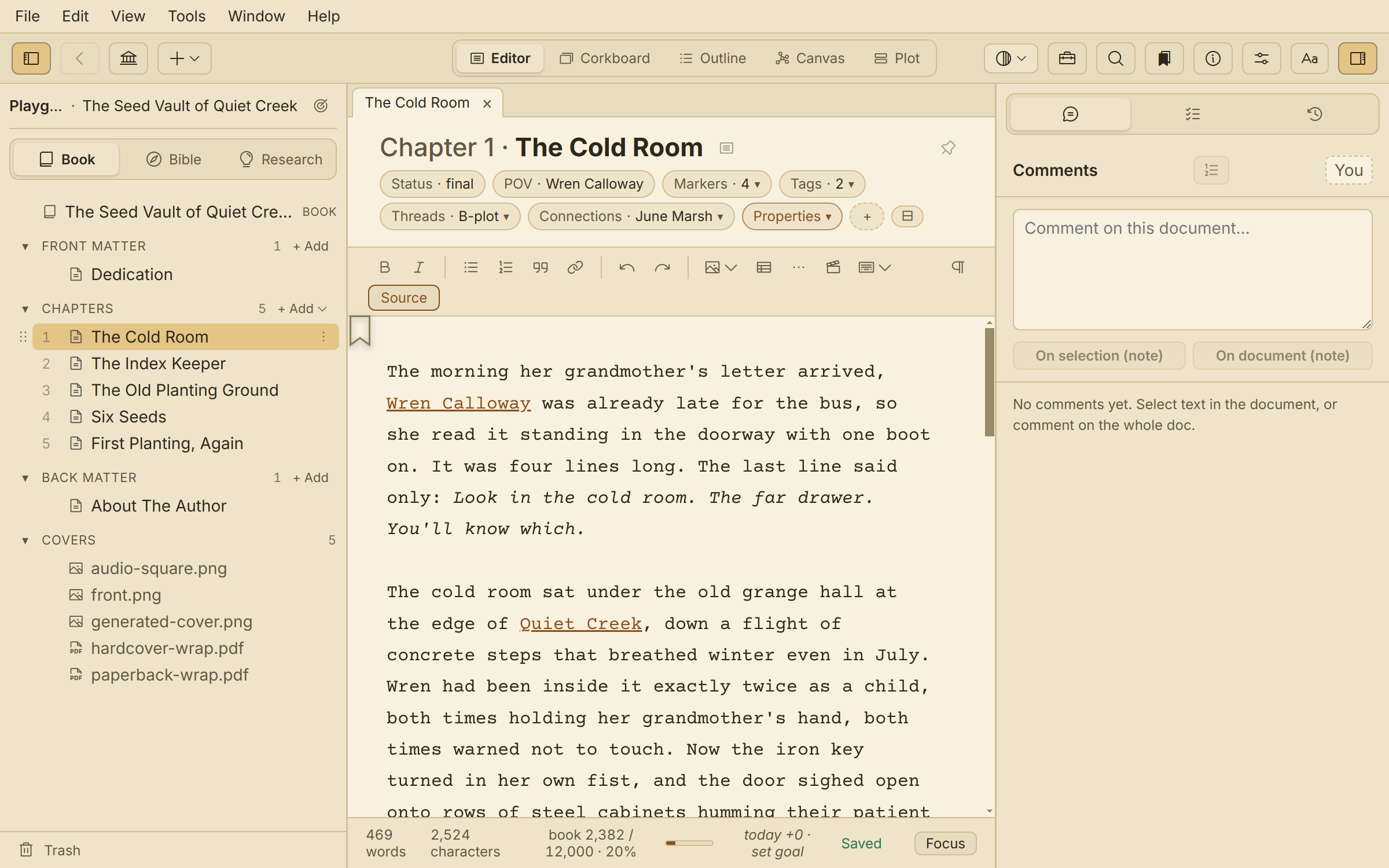
Task: Insert a block quote
Action: point(540,267)
